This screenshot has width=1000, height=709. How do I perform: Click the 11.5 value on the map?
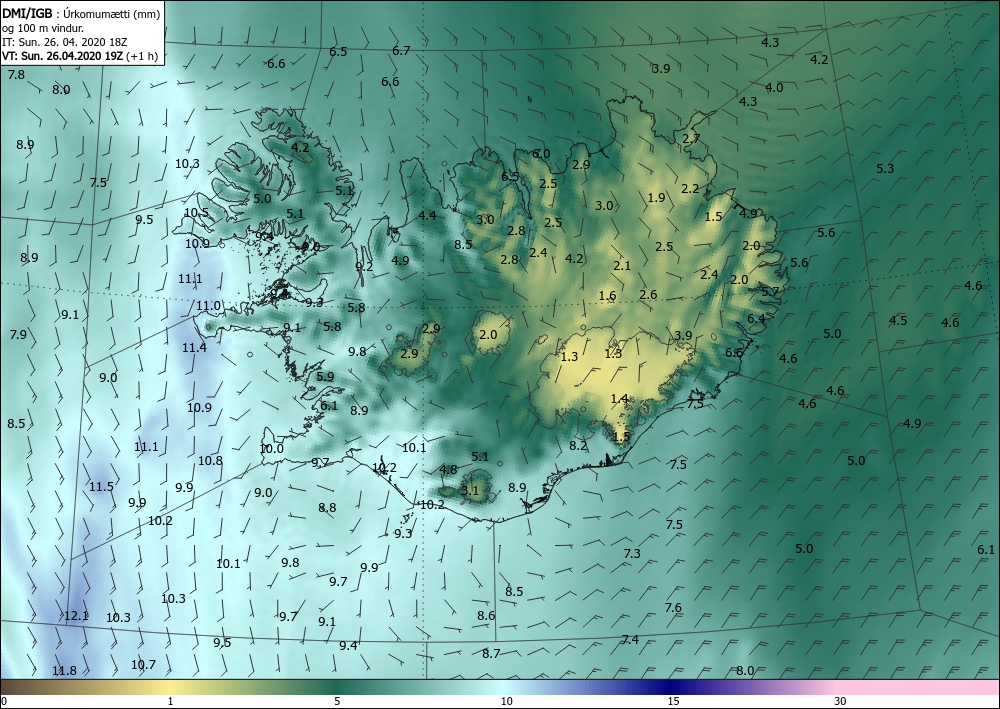(x=101, y=487)
